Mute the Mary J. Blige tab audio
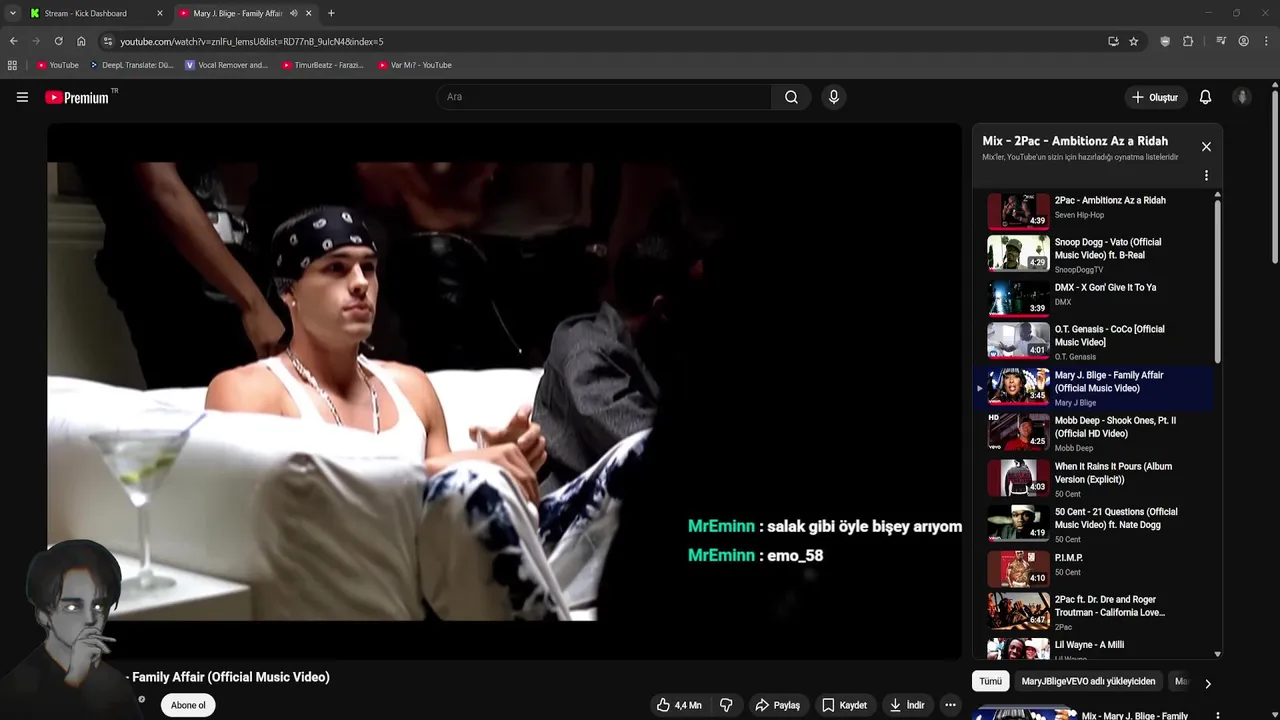 pos(293,13)
